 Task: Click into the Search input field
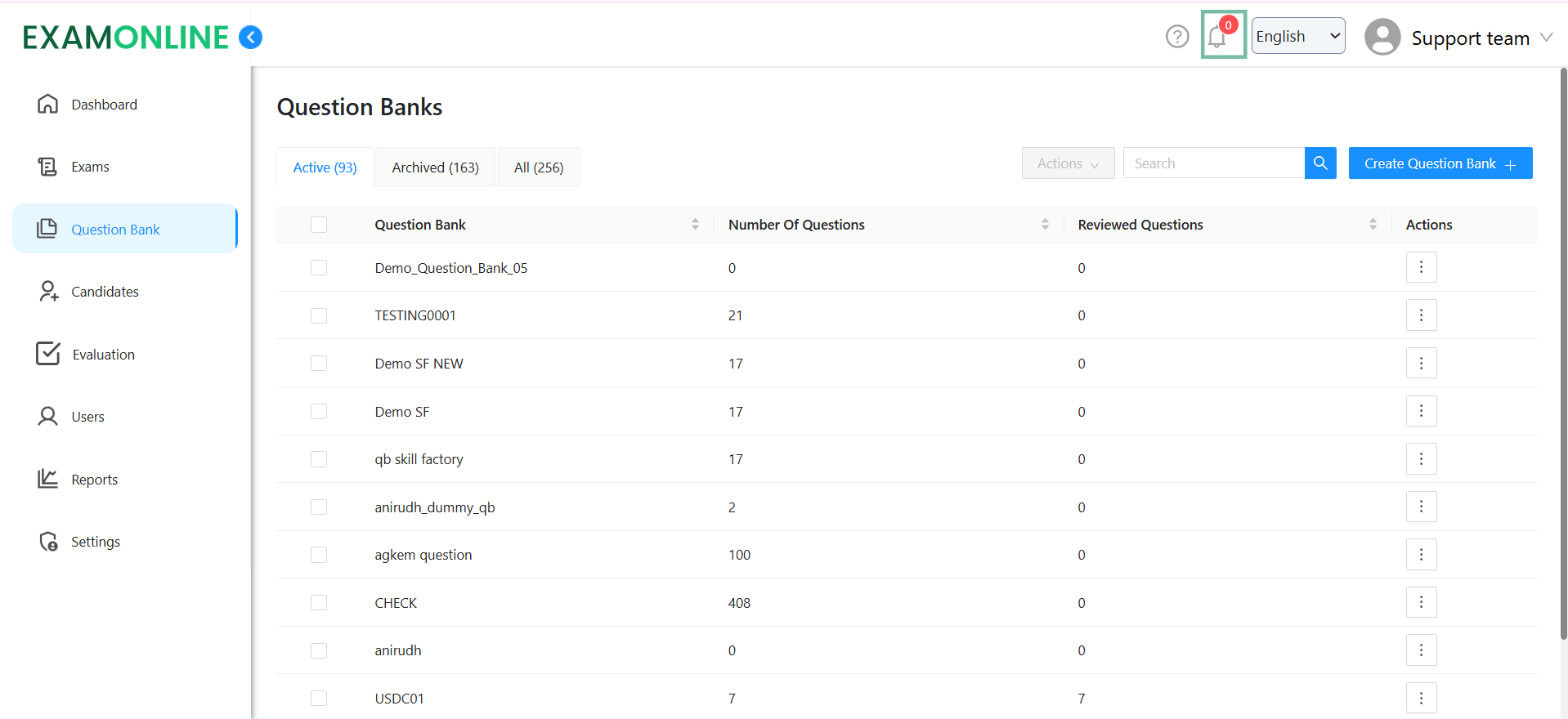pos(1213,163)
